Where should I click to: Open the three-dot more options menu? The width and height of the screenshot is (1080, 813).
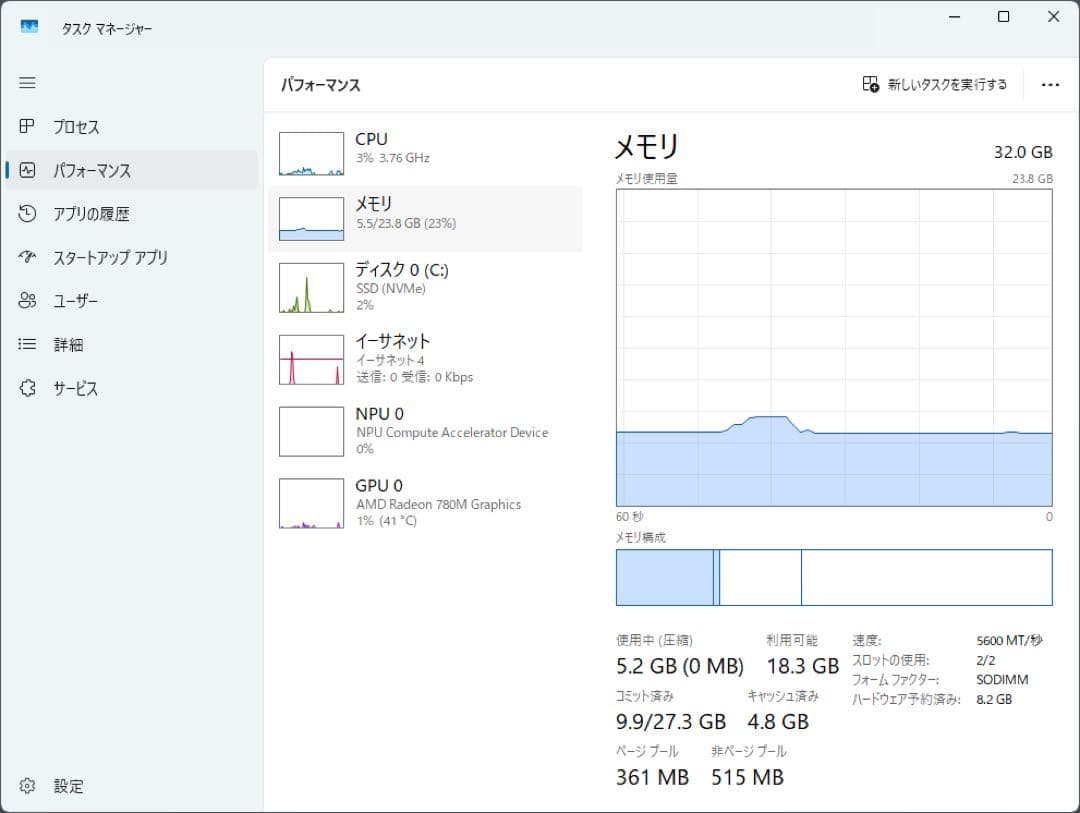pyautogui.click(x=1050, y=85)
